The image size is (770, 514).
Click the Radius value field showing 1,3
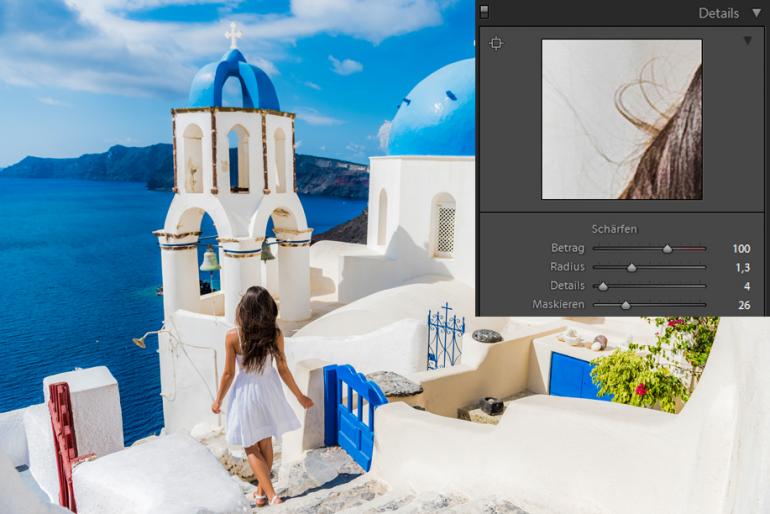[x=741, y=267]
